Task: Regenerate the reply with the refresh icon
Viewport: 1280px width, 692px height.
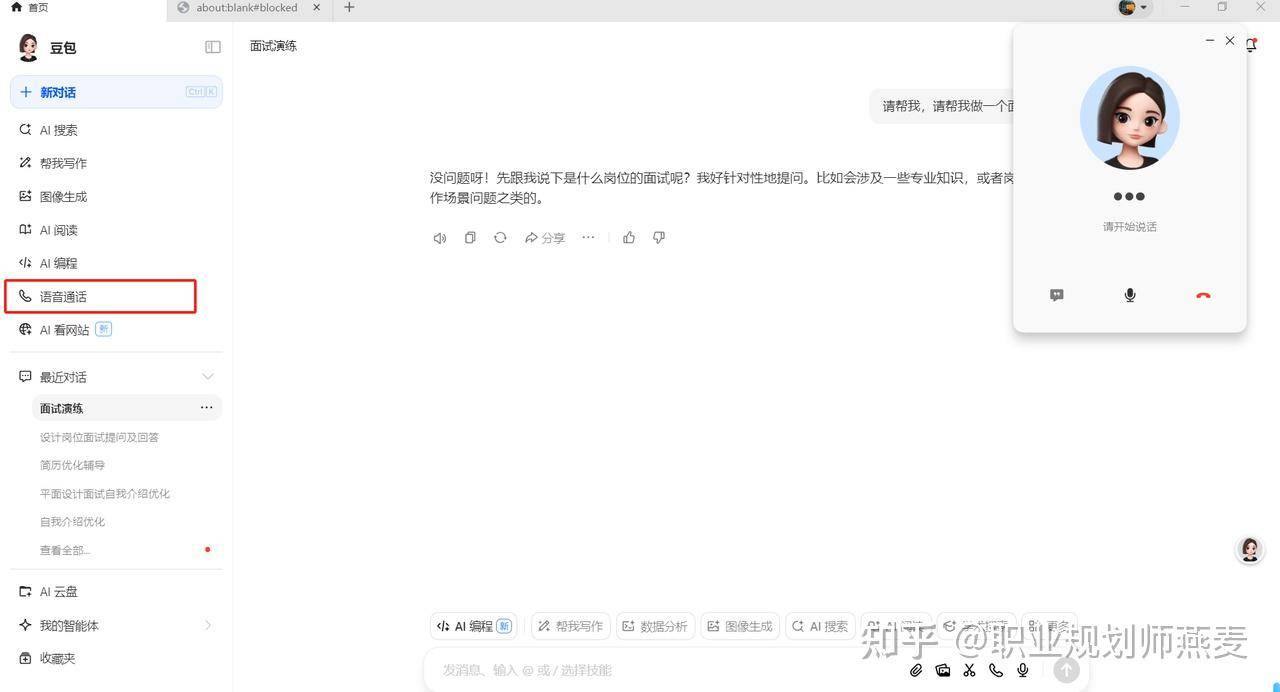Action: [x=500, y=238]
